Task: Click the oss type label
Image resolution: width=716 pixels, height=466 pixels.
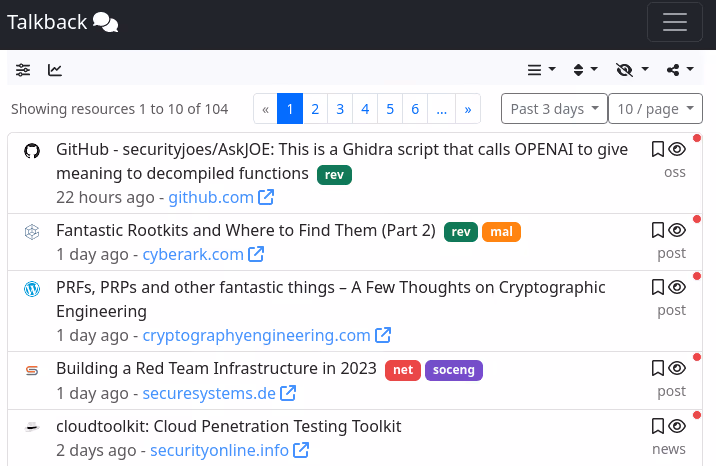Action: [x=675, y=172]
